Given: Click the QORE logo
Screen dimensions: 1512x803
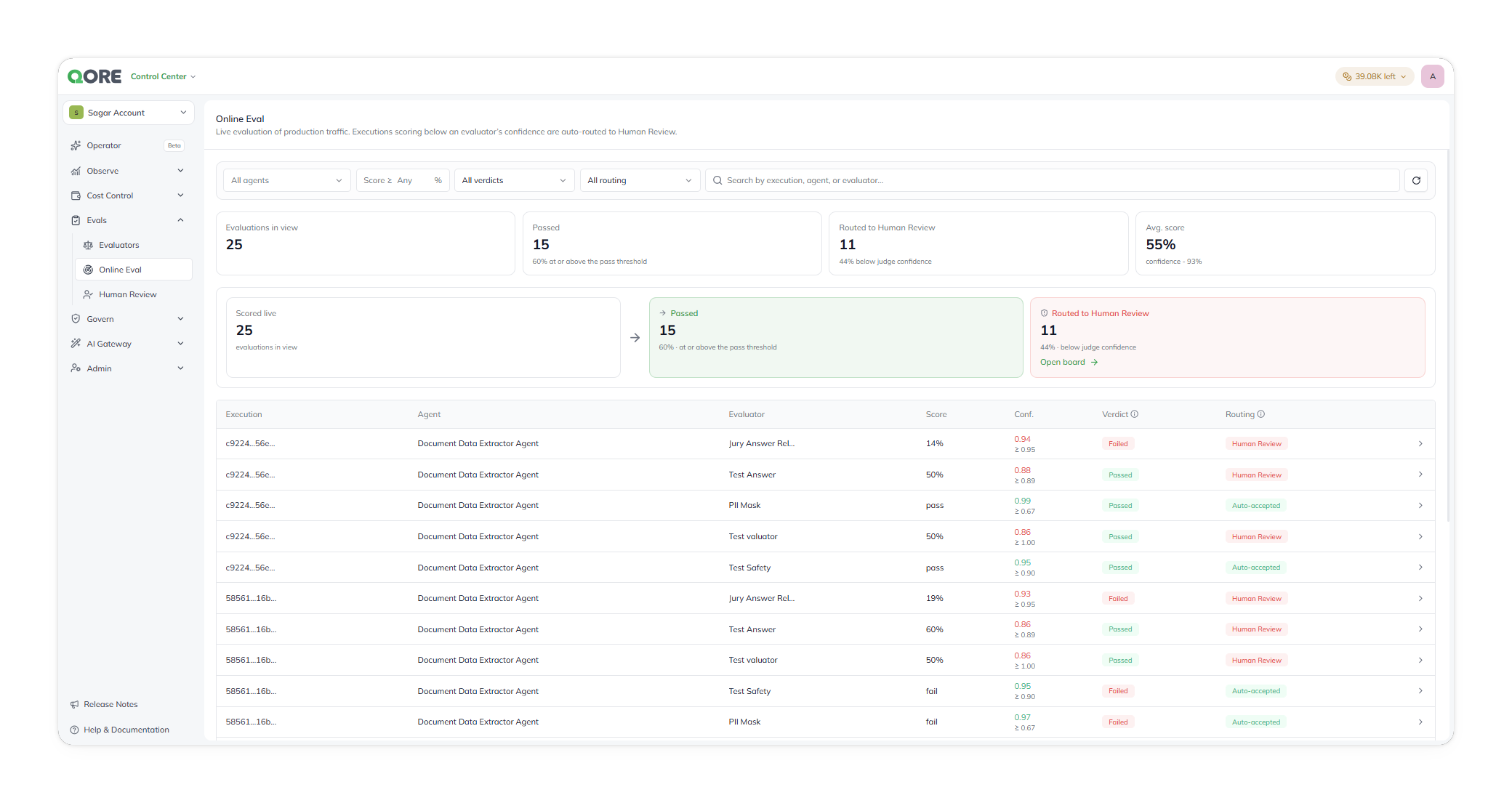Looking at the screenshot, I should (94, 76).
